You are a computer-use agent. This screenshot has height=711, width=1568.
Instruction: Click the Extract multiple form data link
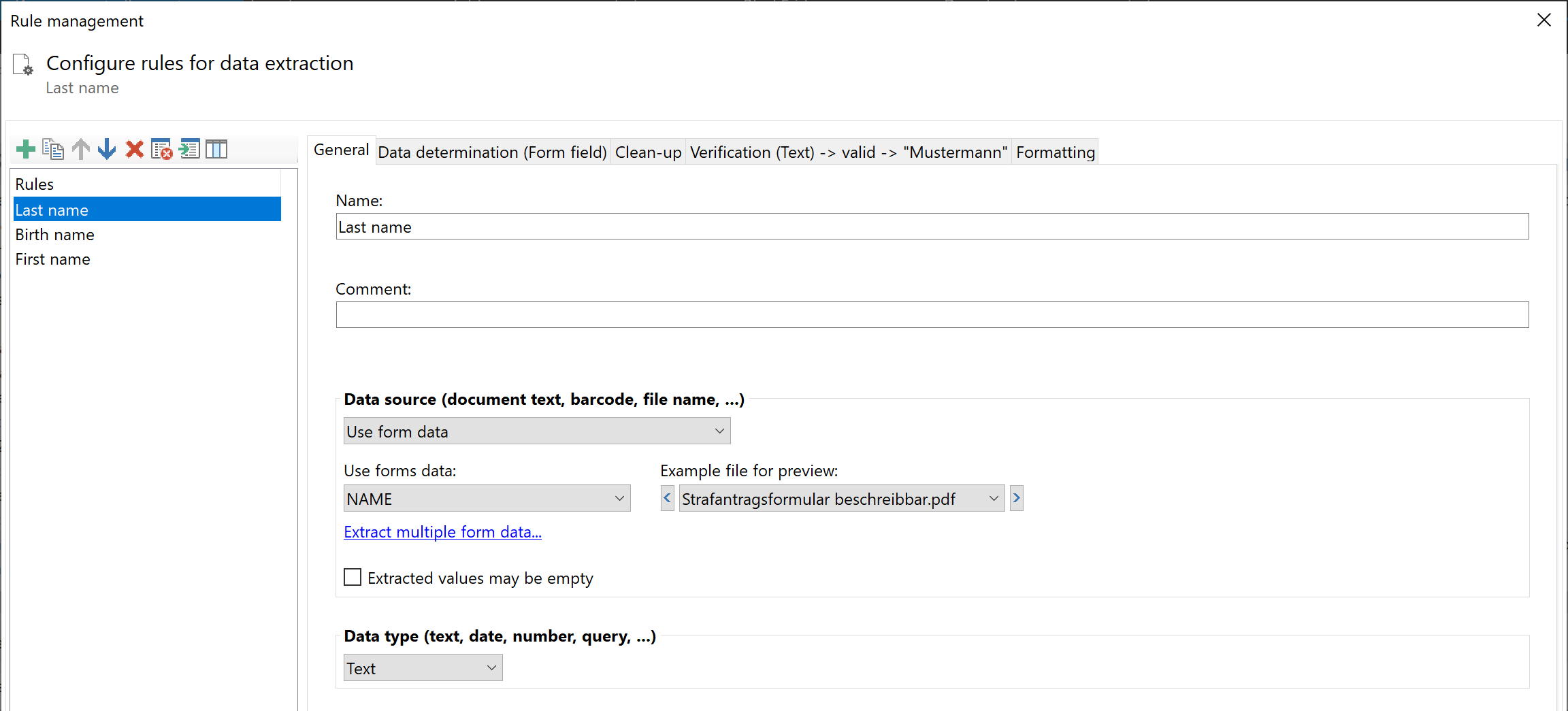(442, 531)
